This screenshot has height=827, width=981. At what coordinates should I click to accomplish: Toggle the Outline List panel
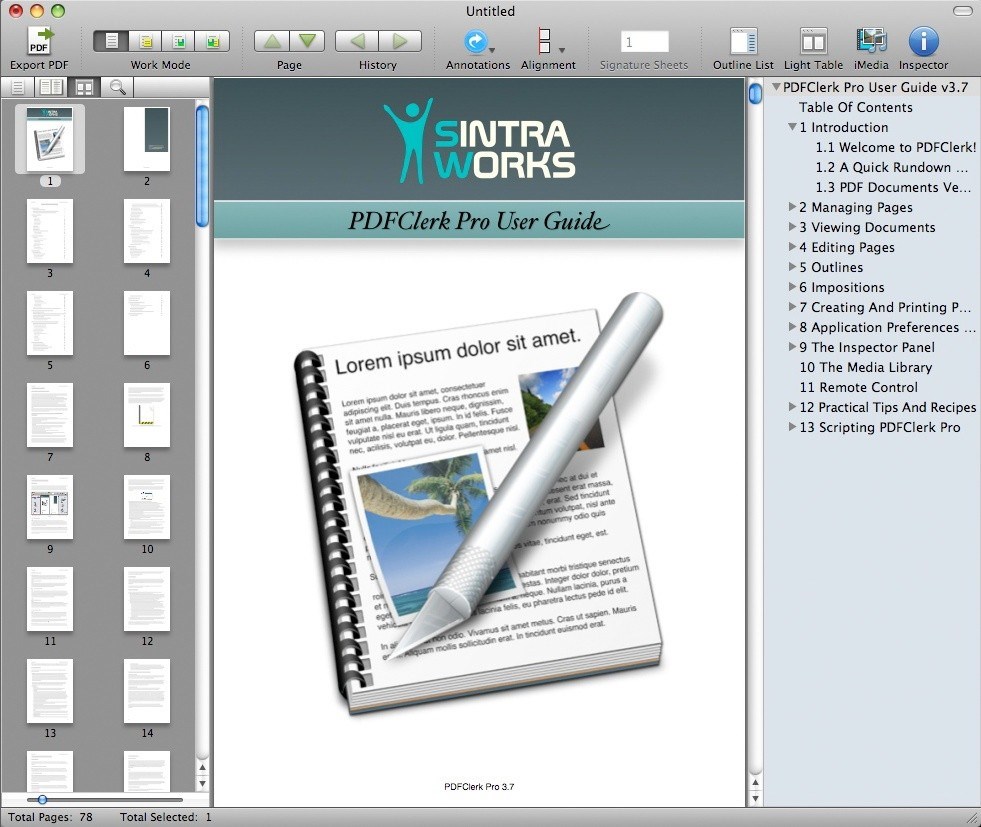pyautogui.click(x=743, y=42)
